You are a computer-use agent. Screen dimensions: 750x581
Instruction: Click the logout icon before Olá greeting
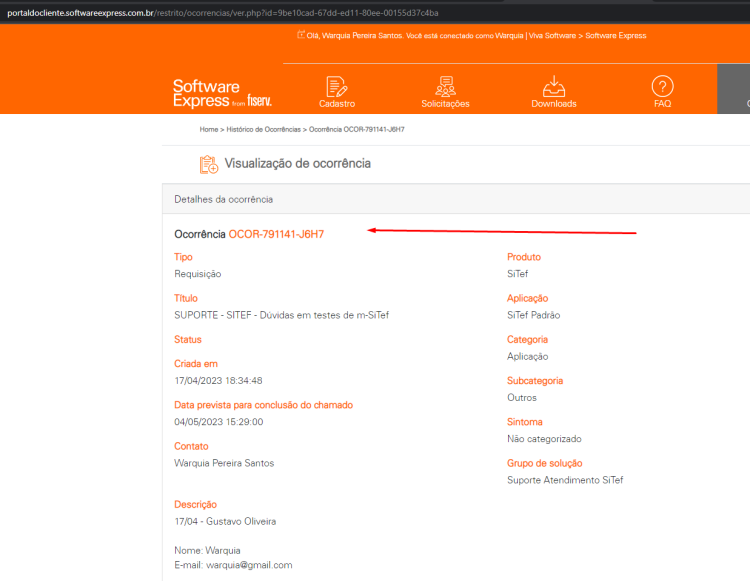pyautogui.click(x=300, y=34)
